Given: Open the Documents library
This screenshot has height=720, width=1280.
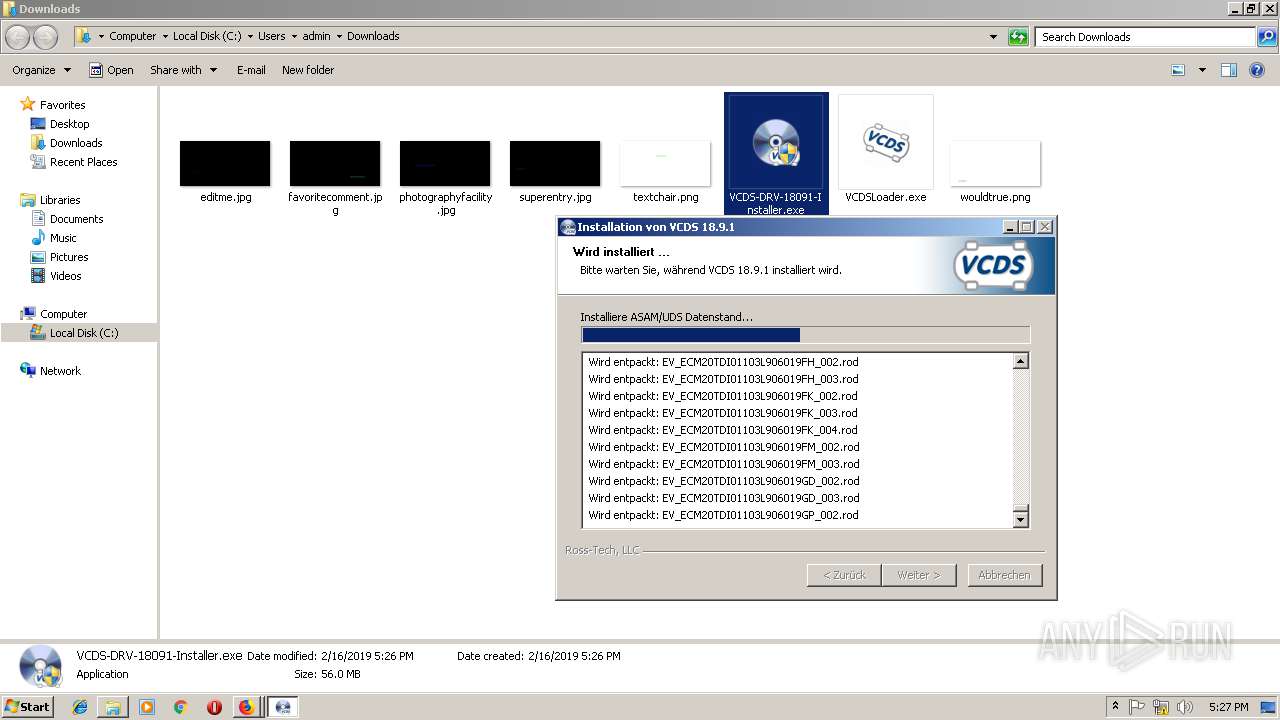Looking at the screenshot, I should point(76,219).
